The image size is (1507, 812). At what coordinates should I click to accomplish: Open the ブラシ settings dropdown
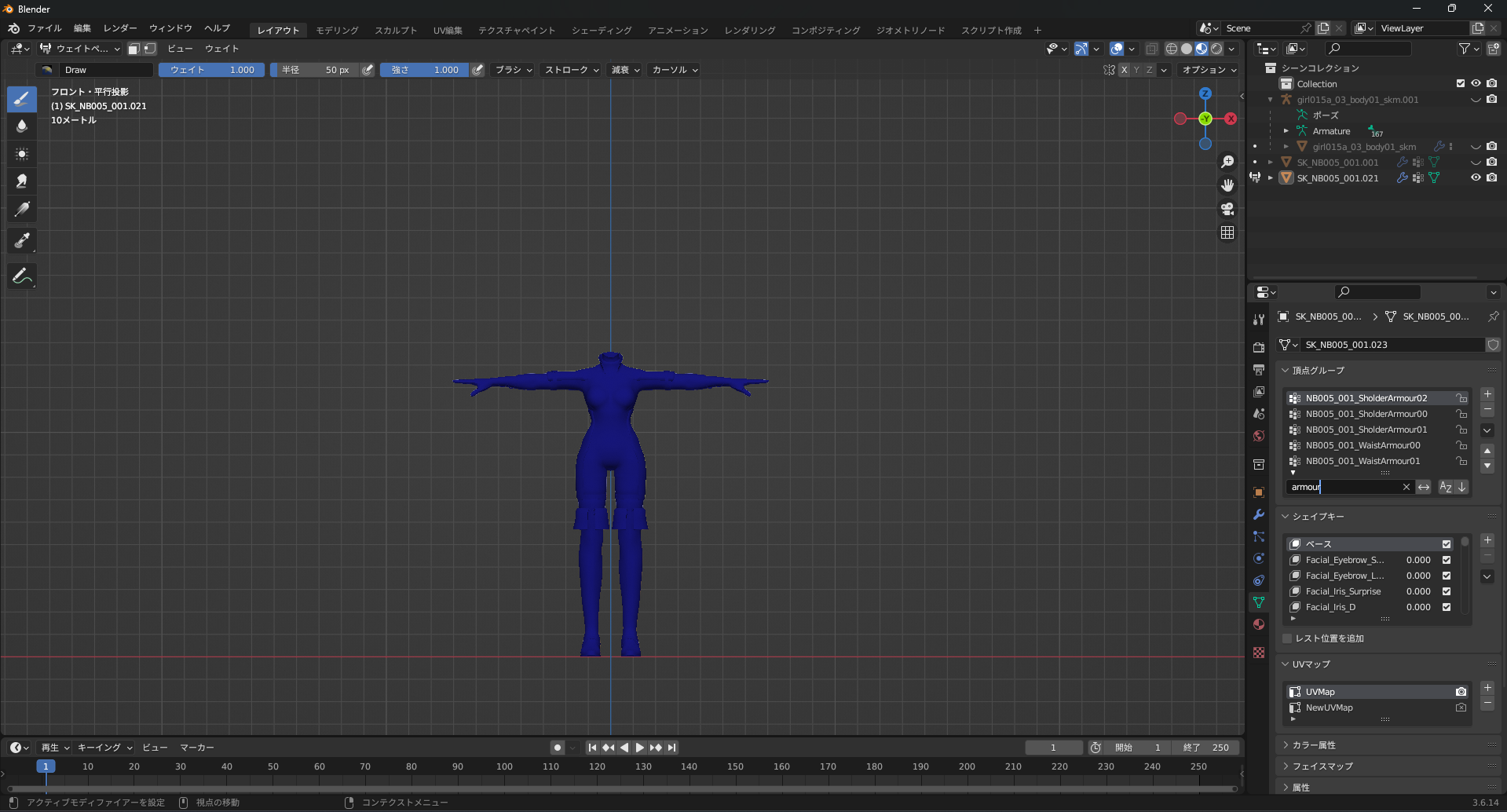coord(514,70)
